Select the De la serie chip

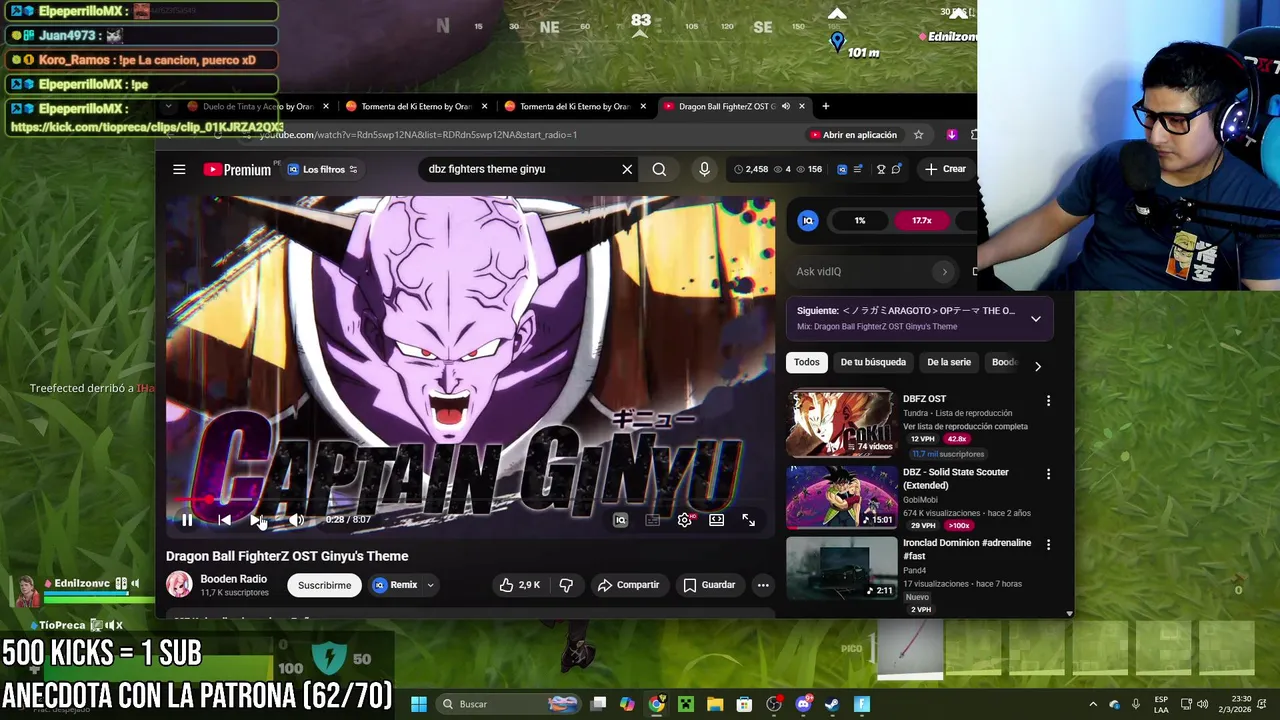949,362
